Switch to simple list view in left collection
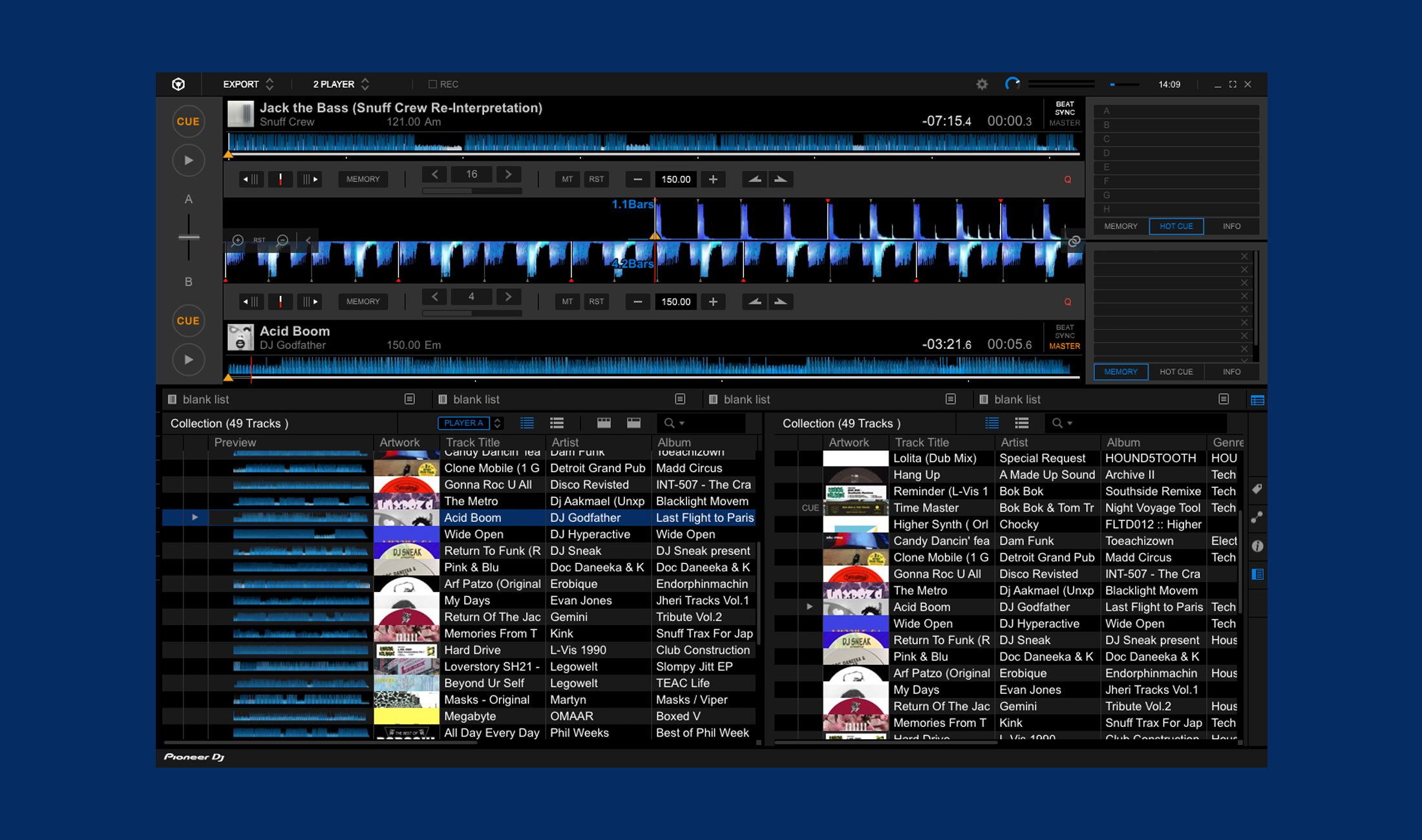This screenshot has height=840, width=1422. (527, 423)
